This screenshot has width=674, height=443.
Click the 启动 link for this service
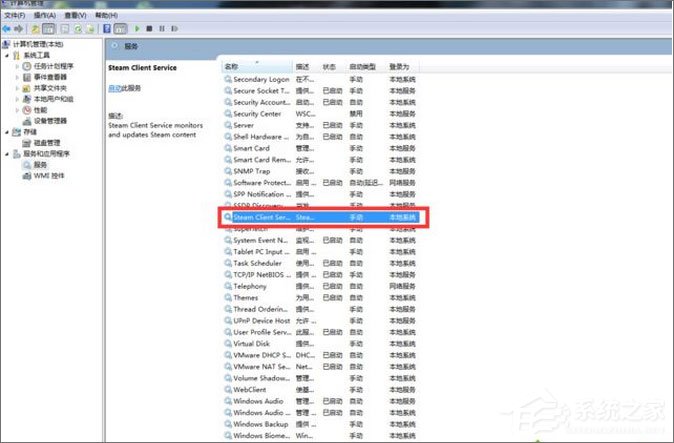(115, 88)
